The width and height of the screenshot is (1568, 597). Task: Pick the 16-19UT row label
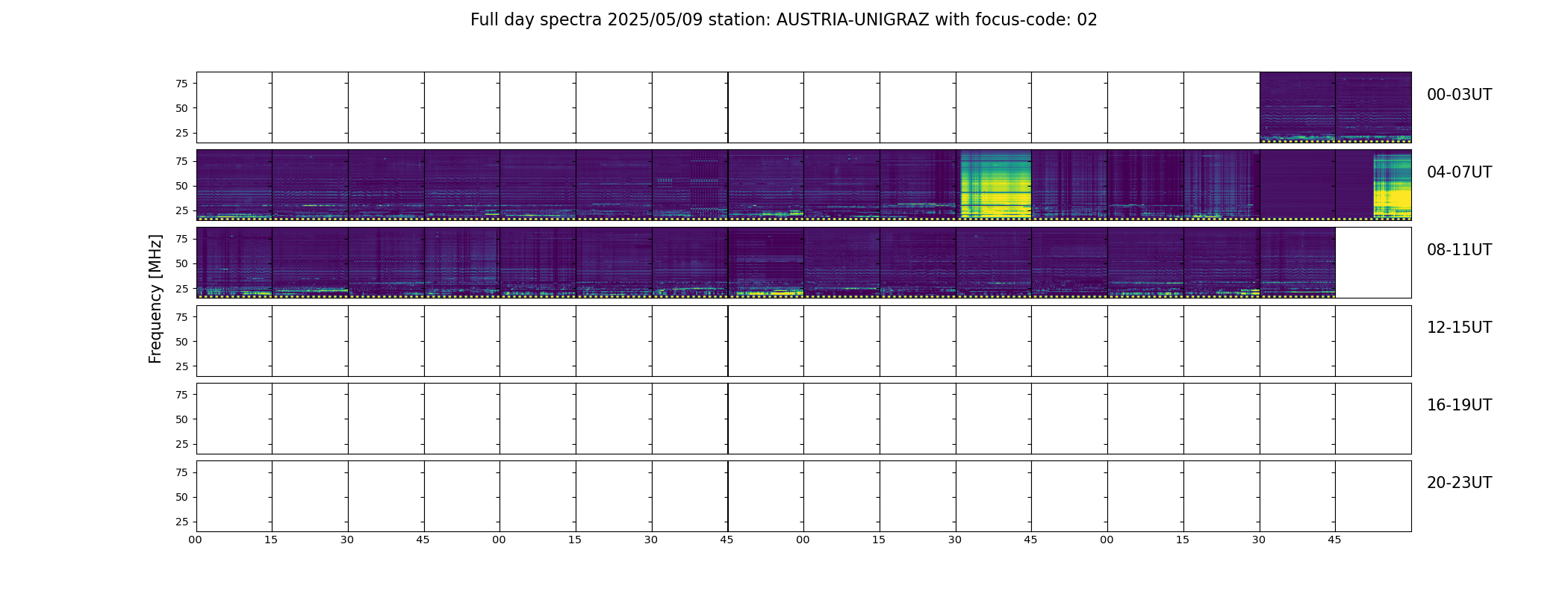point(1459,405)
